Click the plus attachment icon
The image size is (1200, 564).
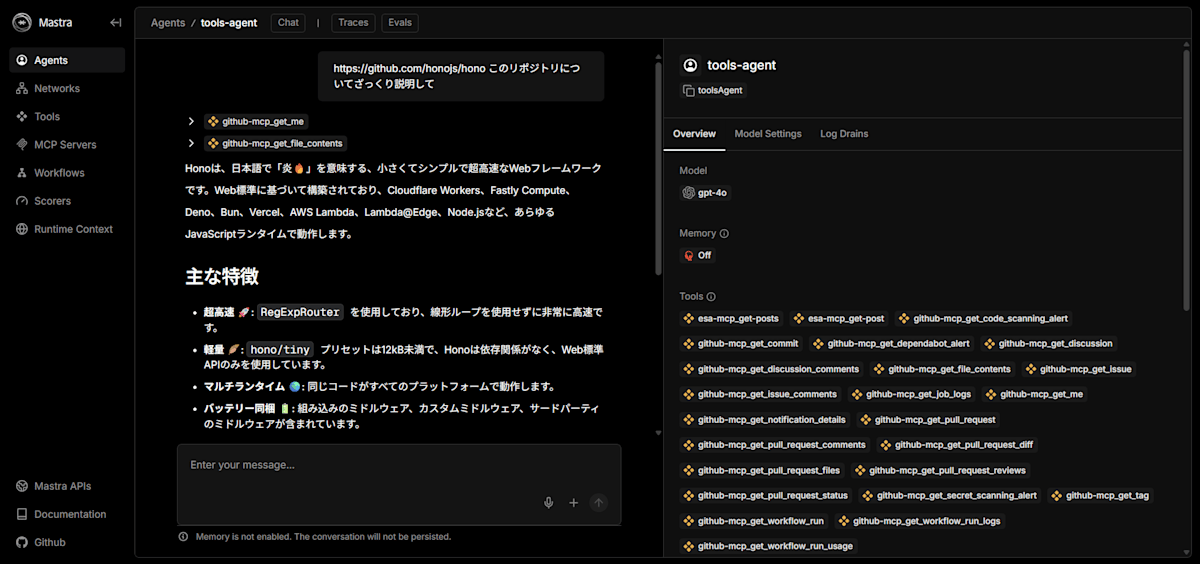pyautogui.click(x=574, y=503)
